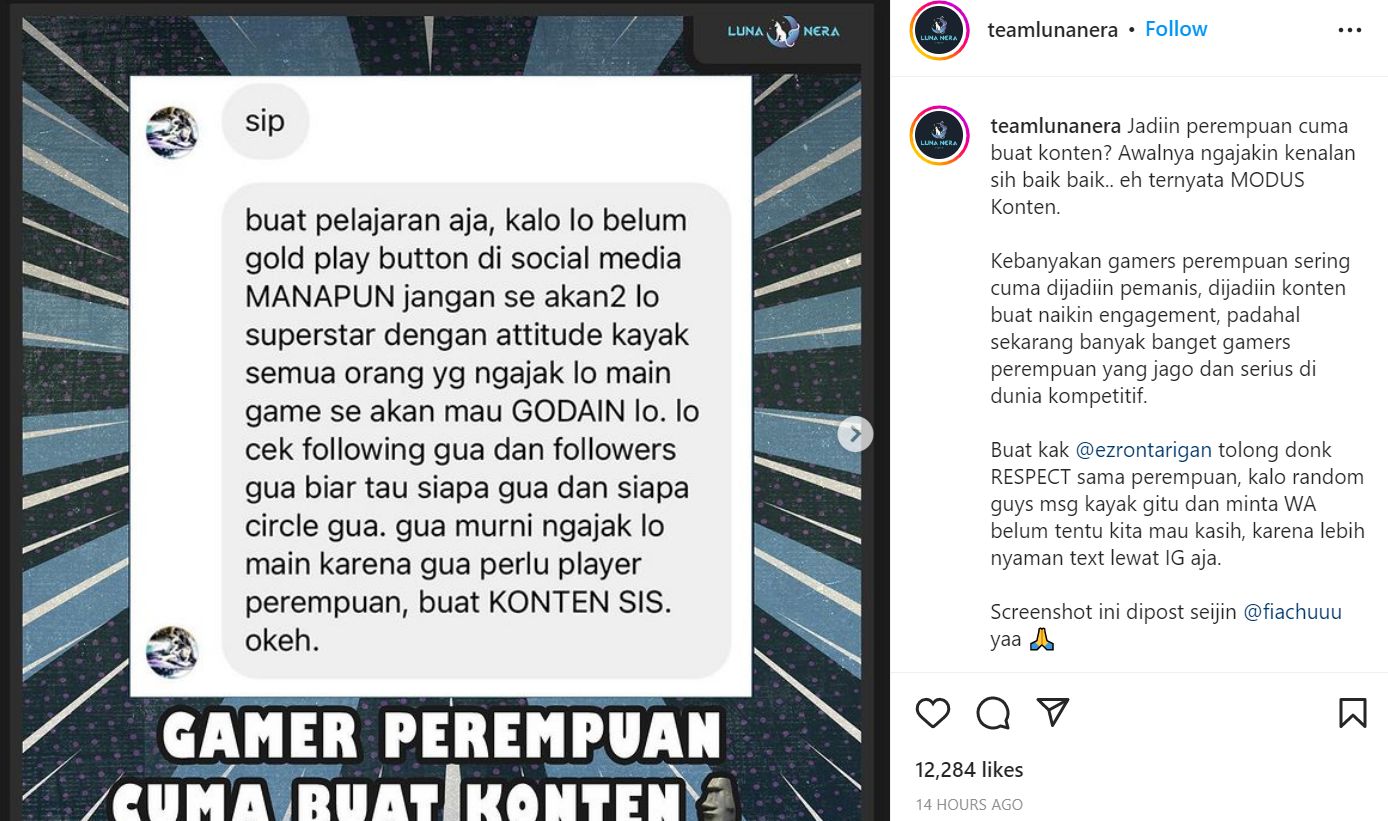Click the chat avatar next to "sip"
Viewport: 1388px width, 821px height.
(172, 132)
